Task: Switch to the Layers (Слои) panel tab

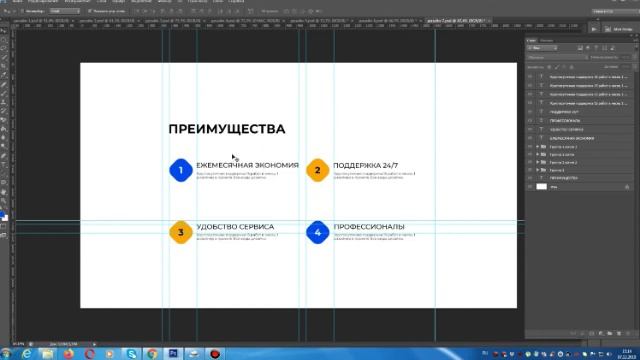Action: [x=531, y=40]
